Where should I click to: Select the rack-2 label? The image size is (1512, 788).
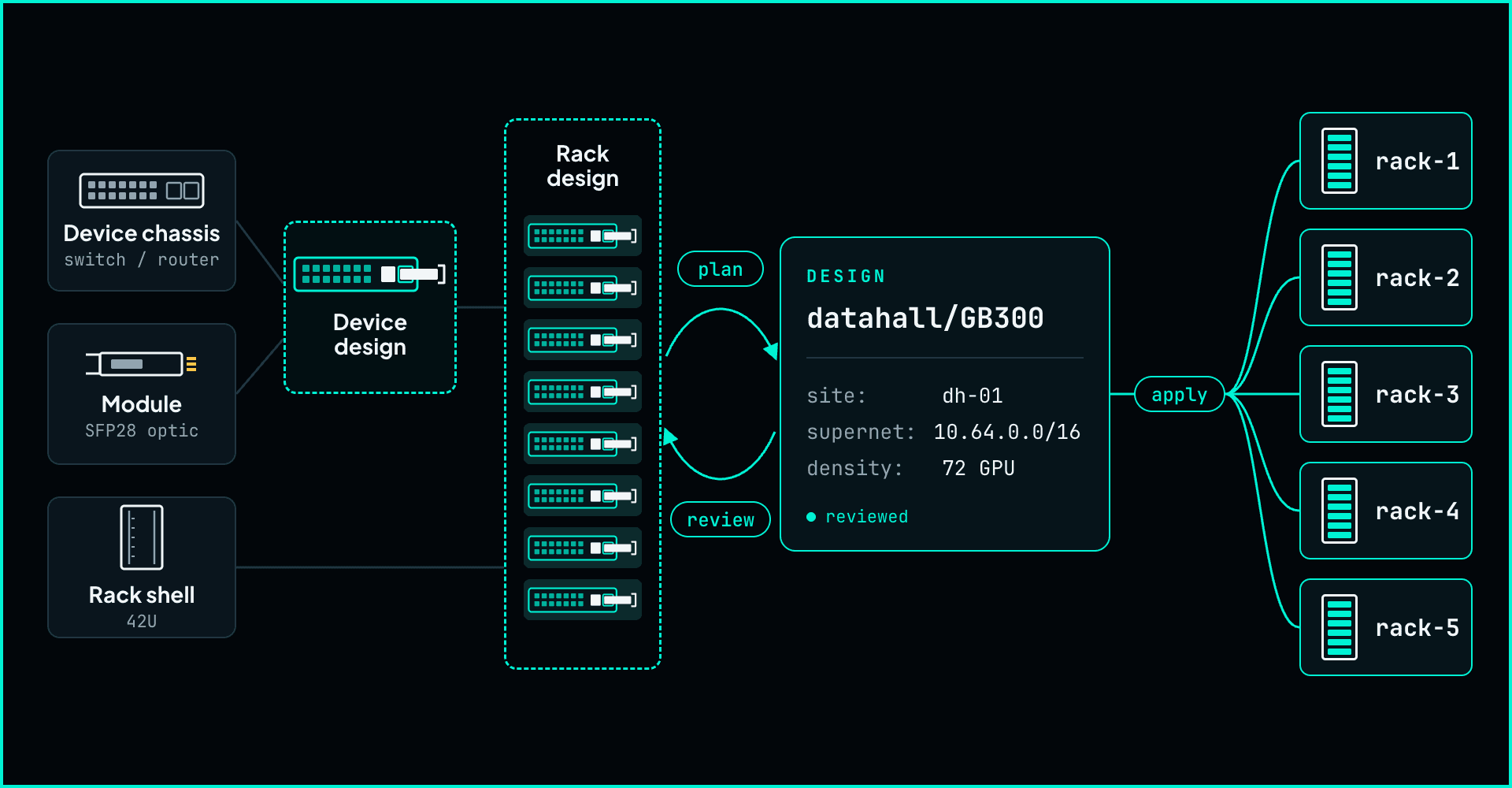1417,277
